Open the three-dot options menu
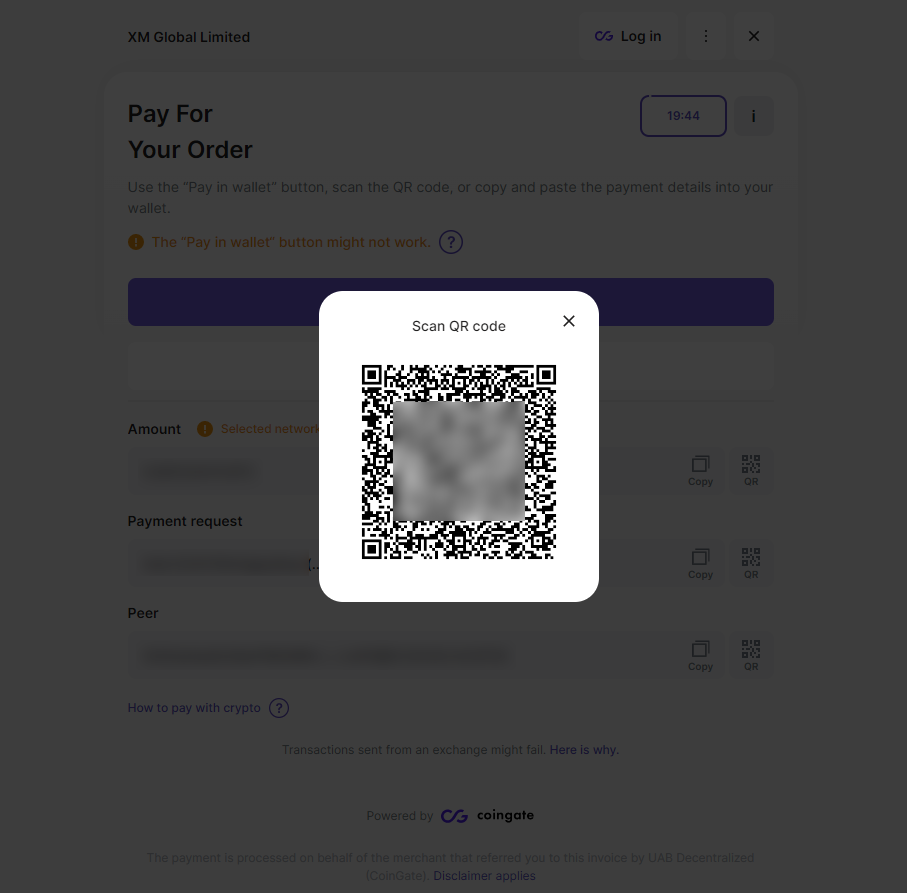The width and height of the screenshot is (907, 893). [x=706, y=36]
